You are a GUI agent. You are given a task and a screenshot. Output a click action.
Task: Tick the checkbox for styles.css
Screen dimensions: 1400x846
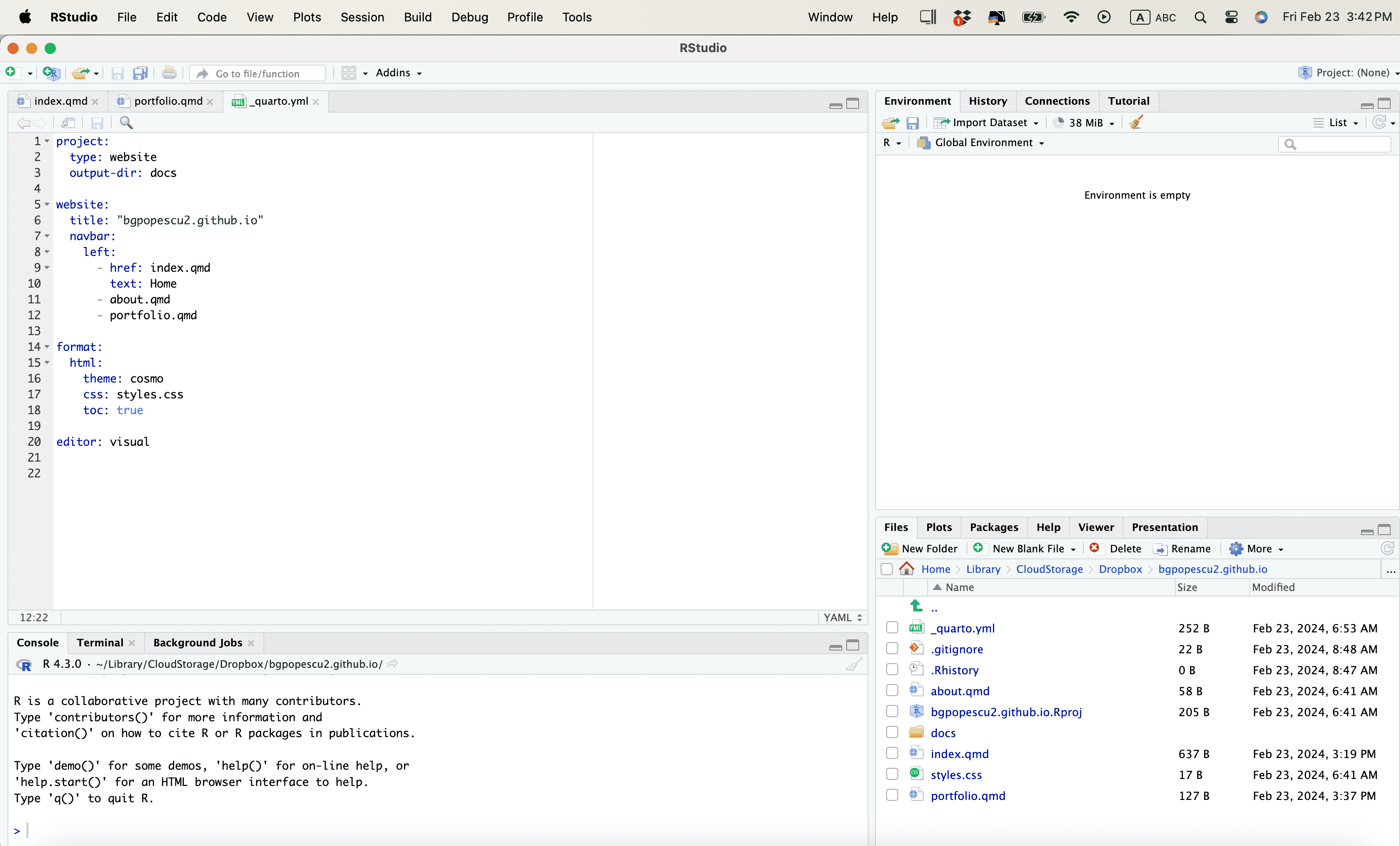click(892, 774)
